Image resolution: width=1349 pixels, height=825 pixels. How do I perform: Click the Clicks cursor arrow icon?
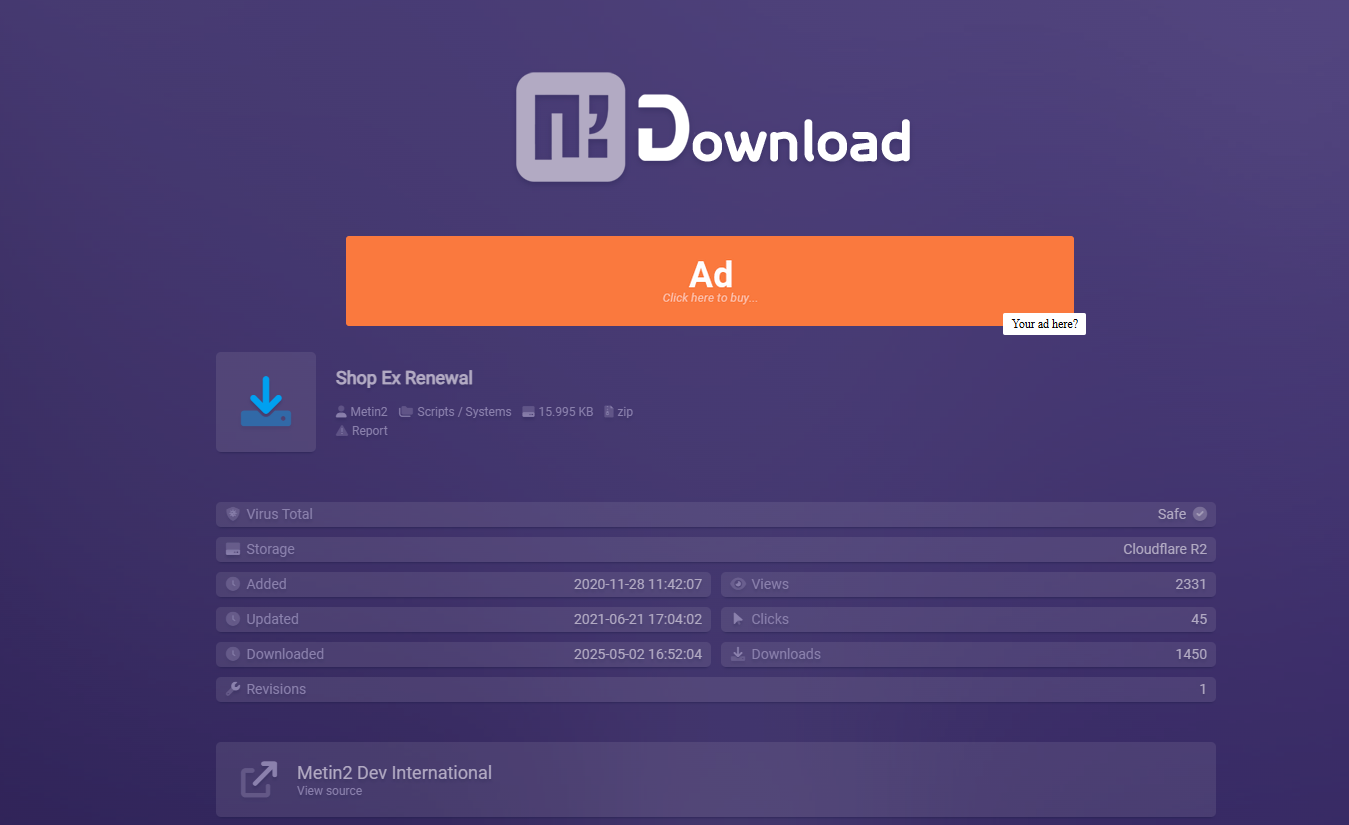738,619
